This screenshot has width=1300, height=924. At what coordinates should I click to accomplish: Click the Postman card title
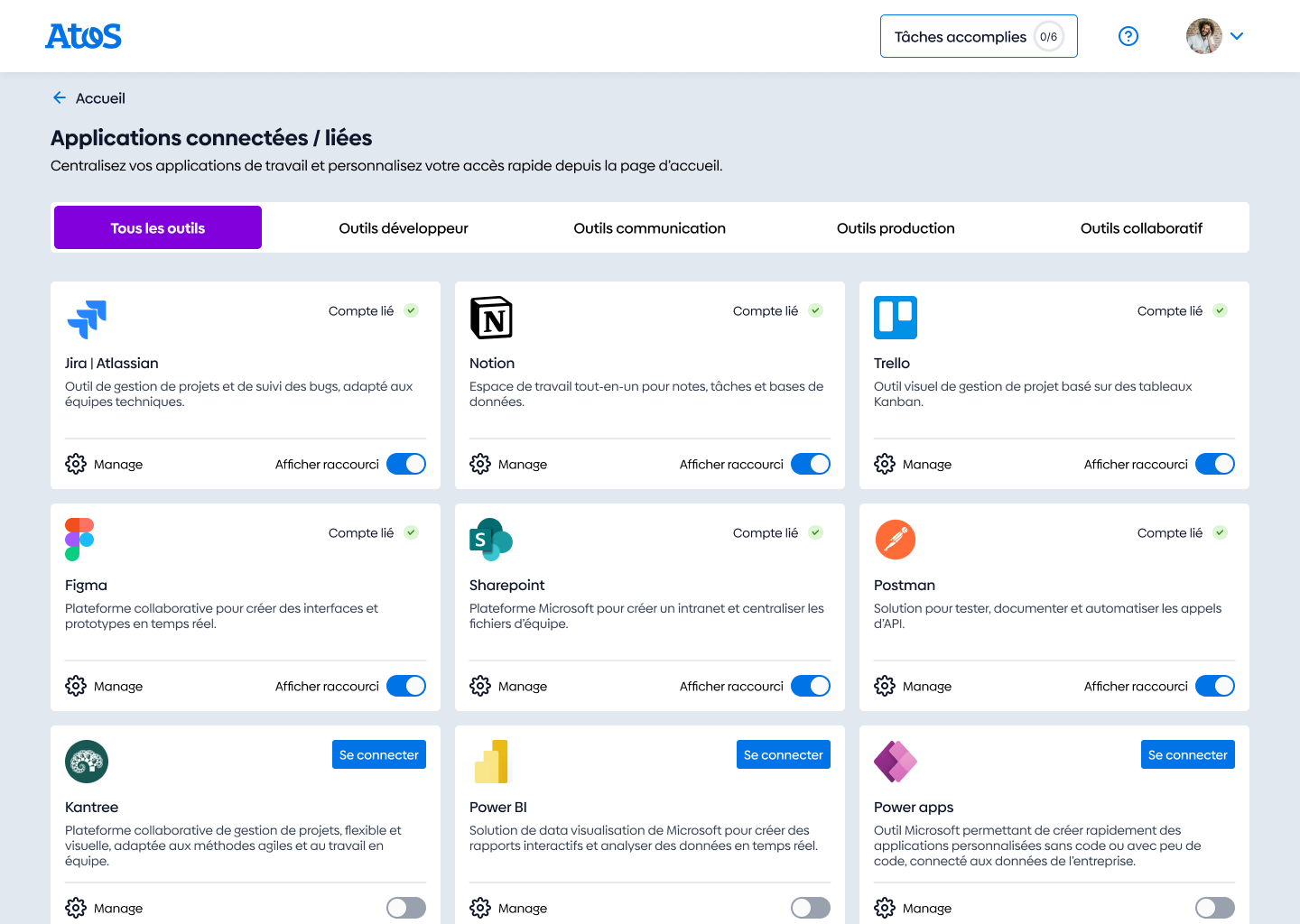(x=905, y=585)
